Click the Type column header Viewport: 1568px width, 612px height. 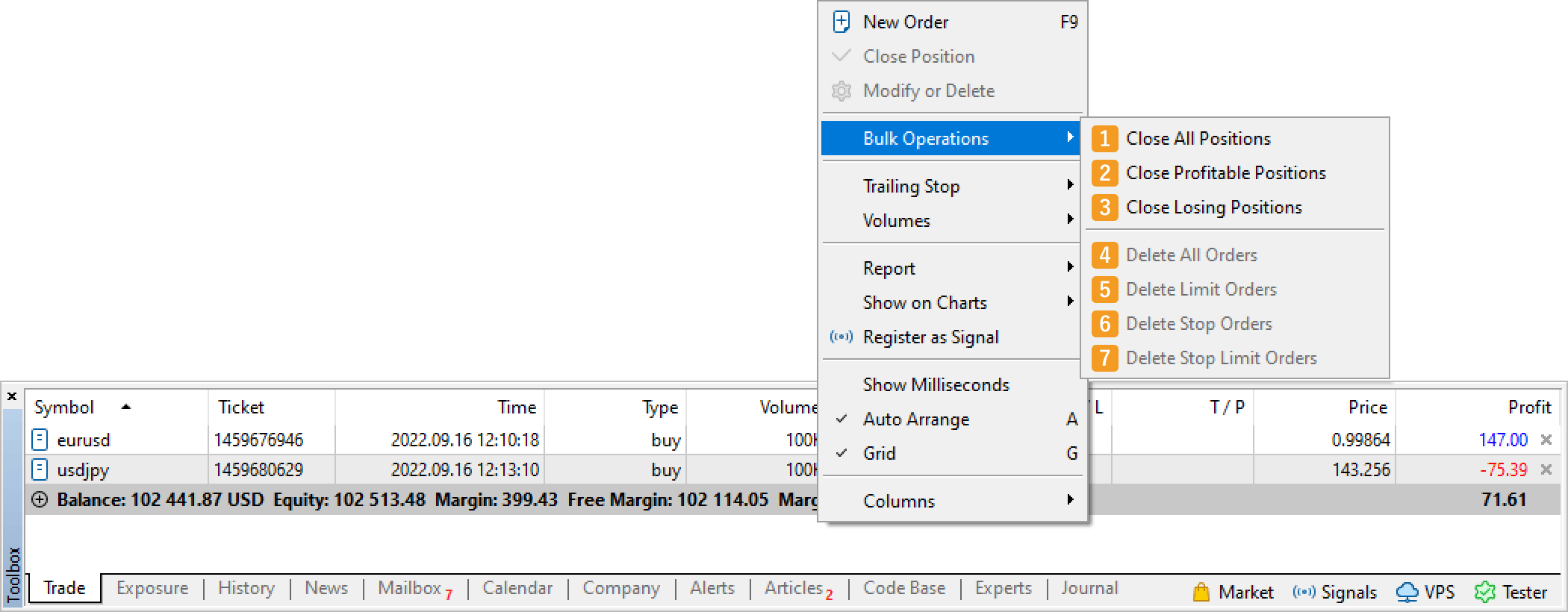(x=615, y=407)
